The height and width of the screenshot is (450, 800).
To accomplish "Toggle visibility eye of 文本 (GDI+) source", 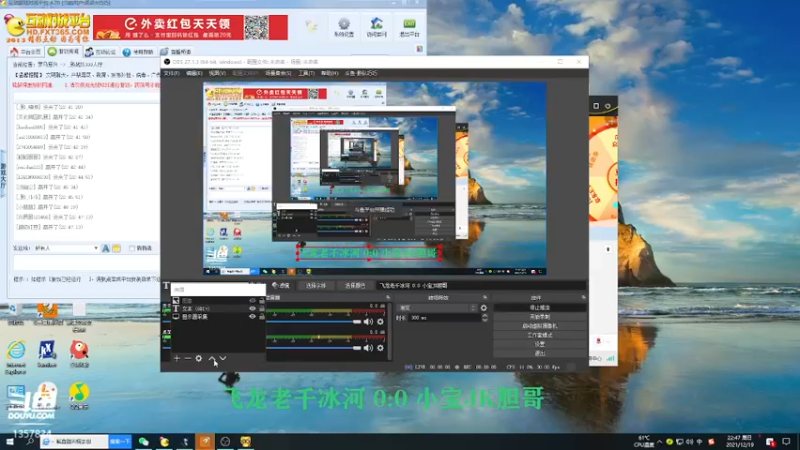I will [x=252, y=309].
